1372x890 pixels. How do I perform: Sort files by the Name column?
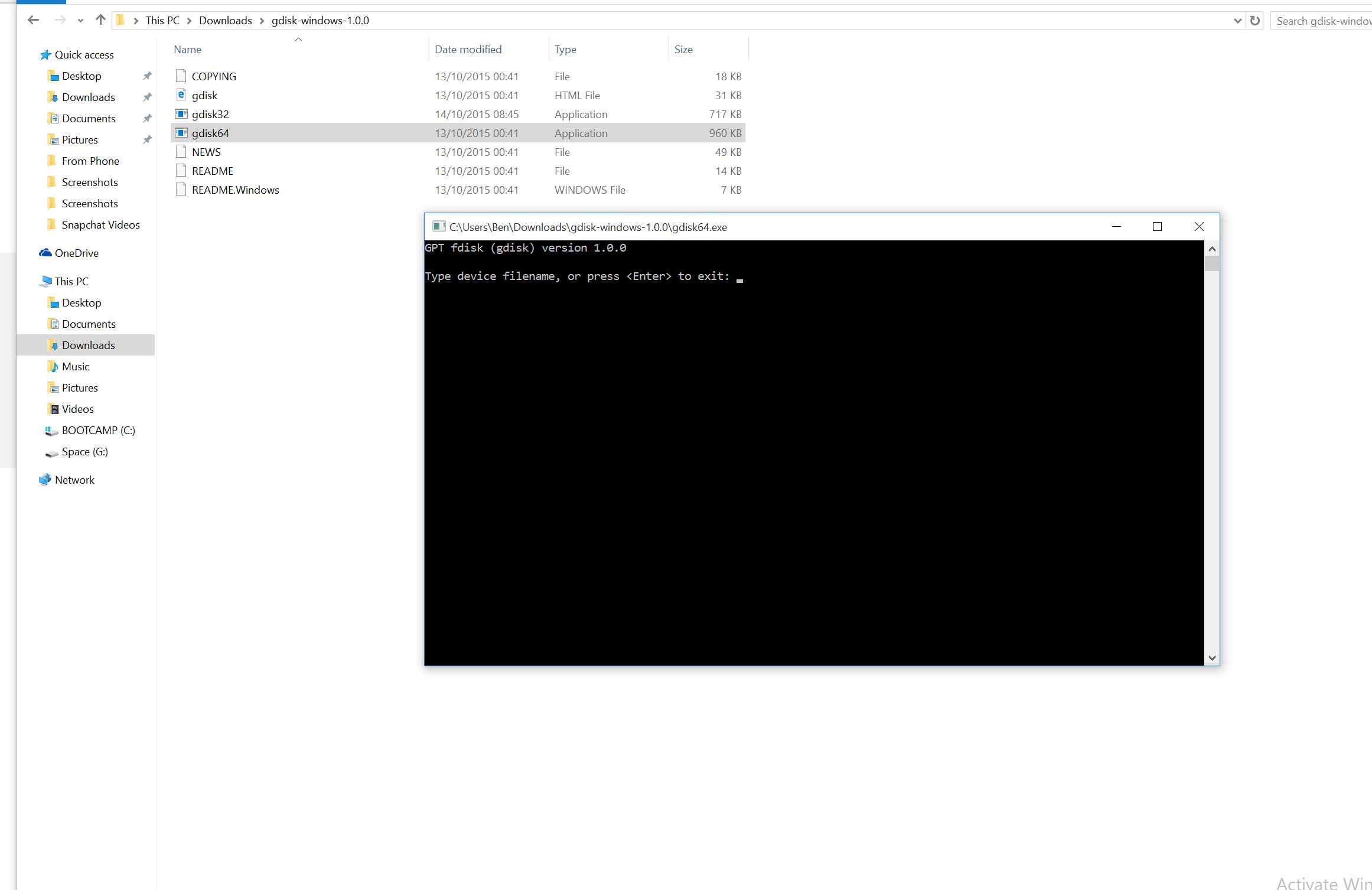[187, 50]
